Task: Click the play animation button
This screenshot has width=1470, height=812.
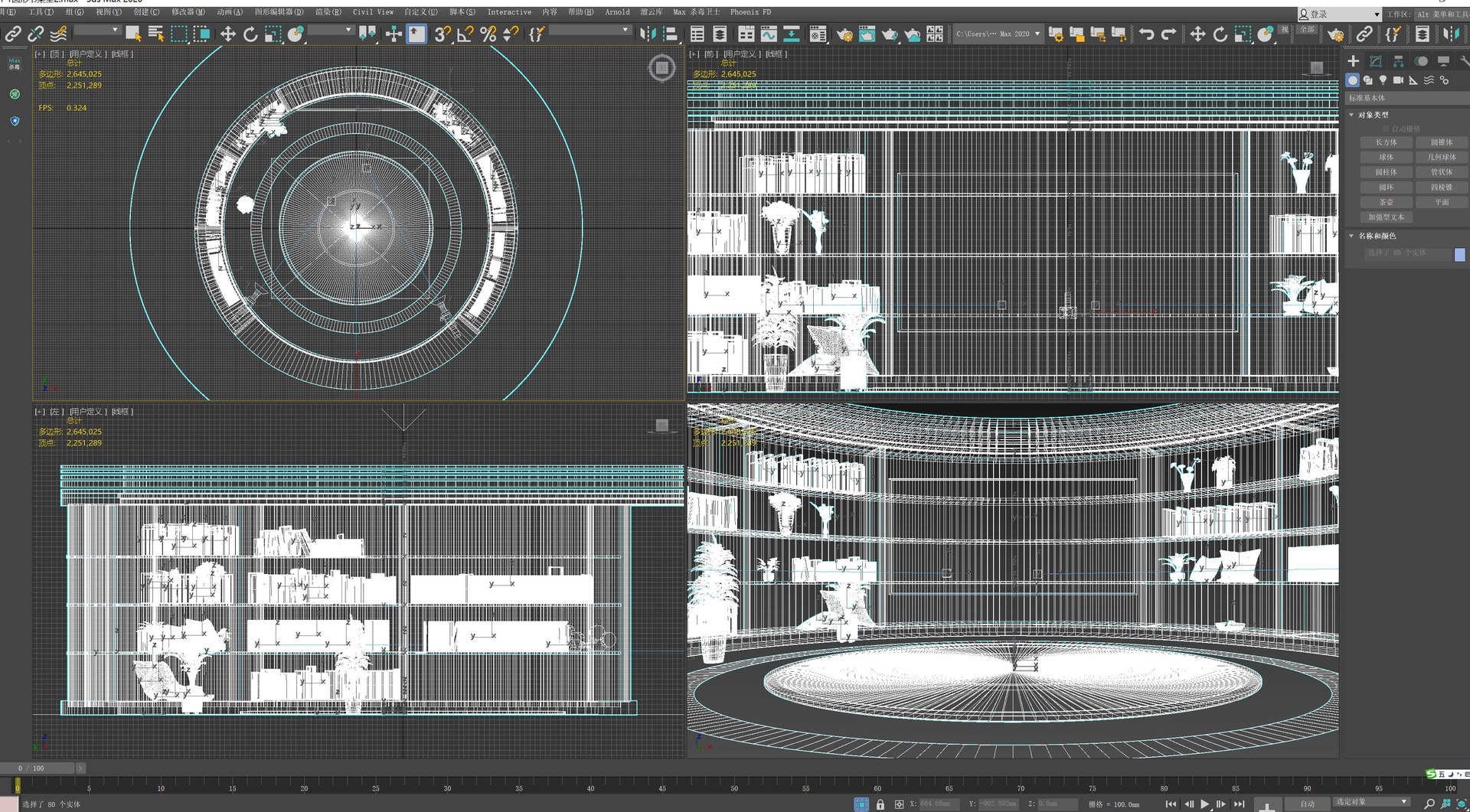Action: (x=1204, y=804)
